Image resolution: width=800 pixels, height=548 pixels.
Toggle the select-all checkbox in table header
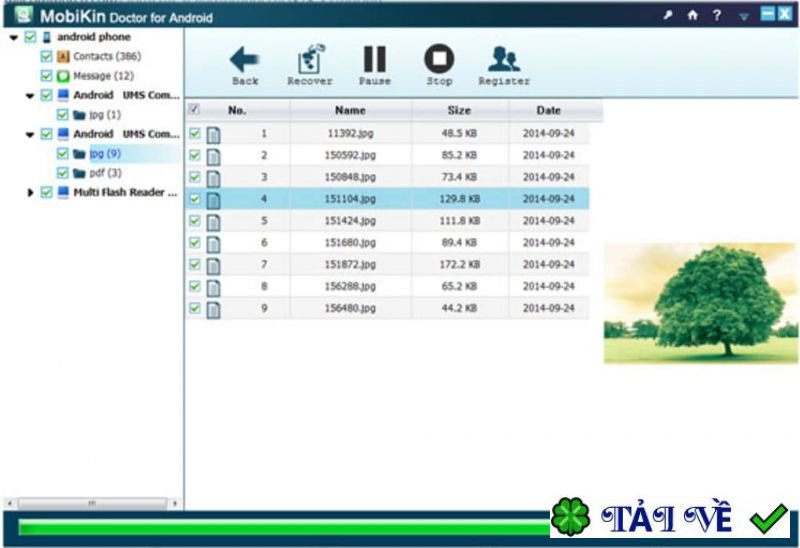point(194,109)
